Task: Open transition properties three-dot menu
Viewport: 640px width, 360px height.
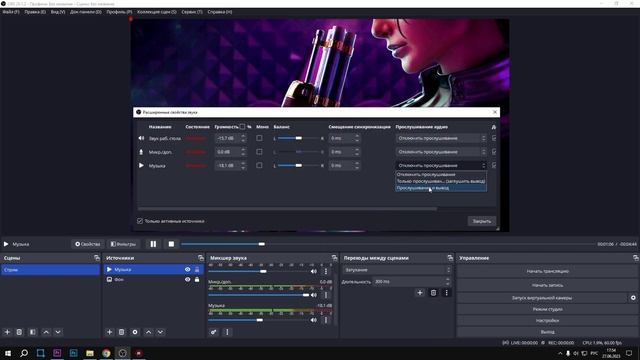Action: tap(447, 293)
